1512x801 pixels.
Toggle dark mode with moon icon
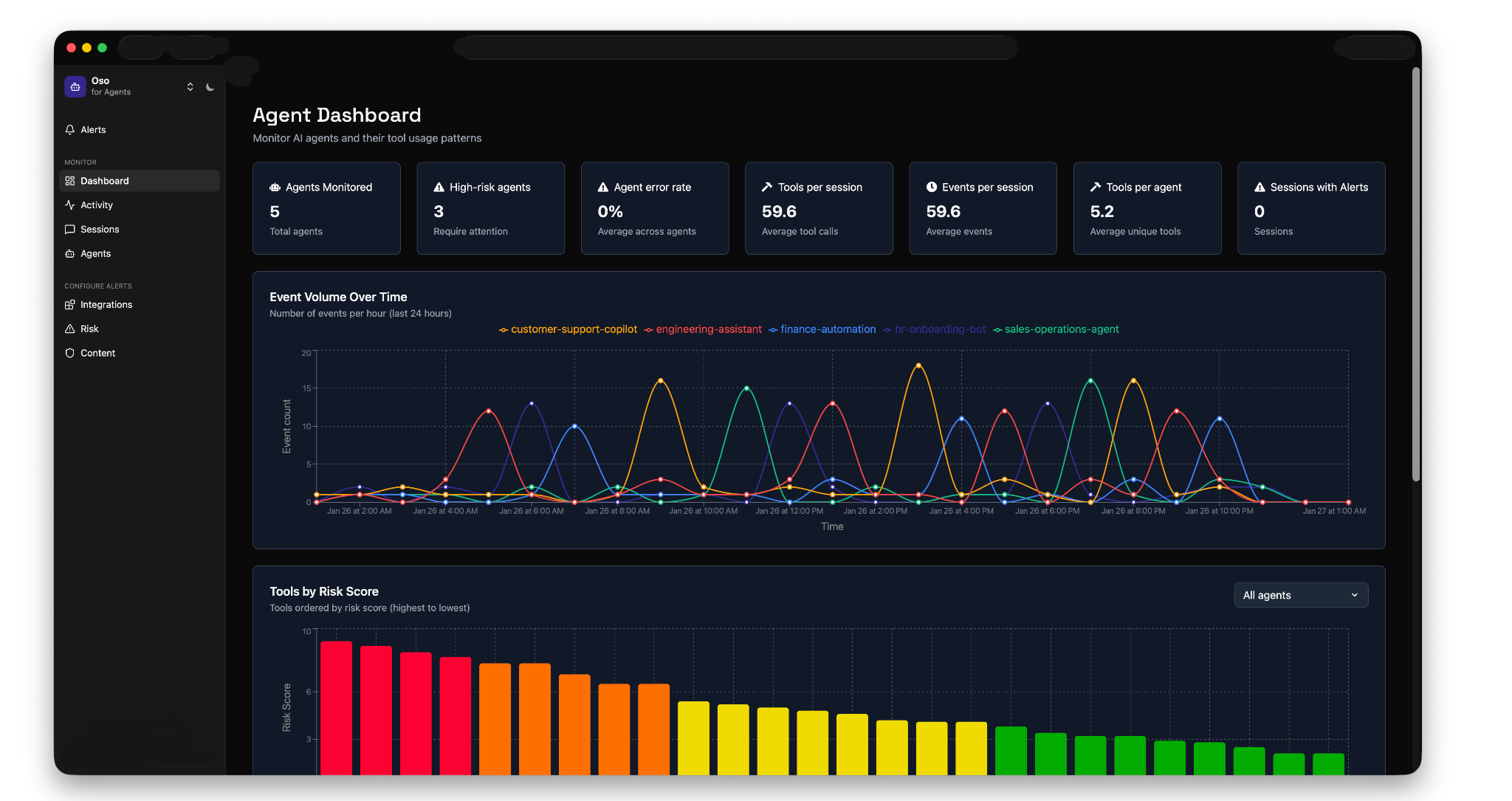pyautogui.click(x=210, y=87)
